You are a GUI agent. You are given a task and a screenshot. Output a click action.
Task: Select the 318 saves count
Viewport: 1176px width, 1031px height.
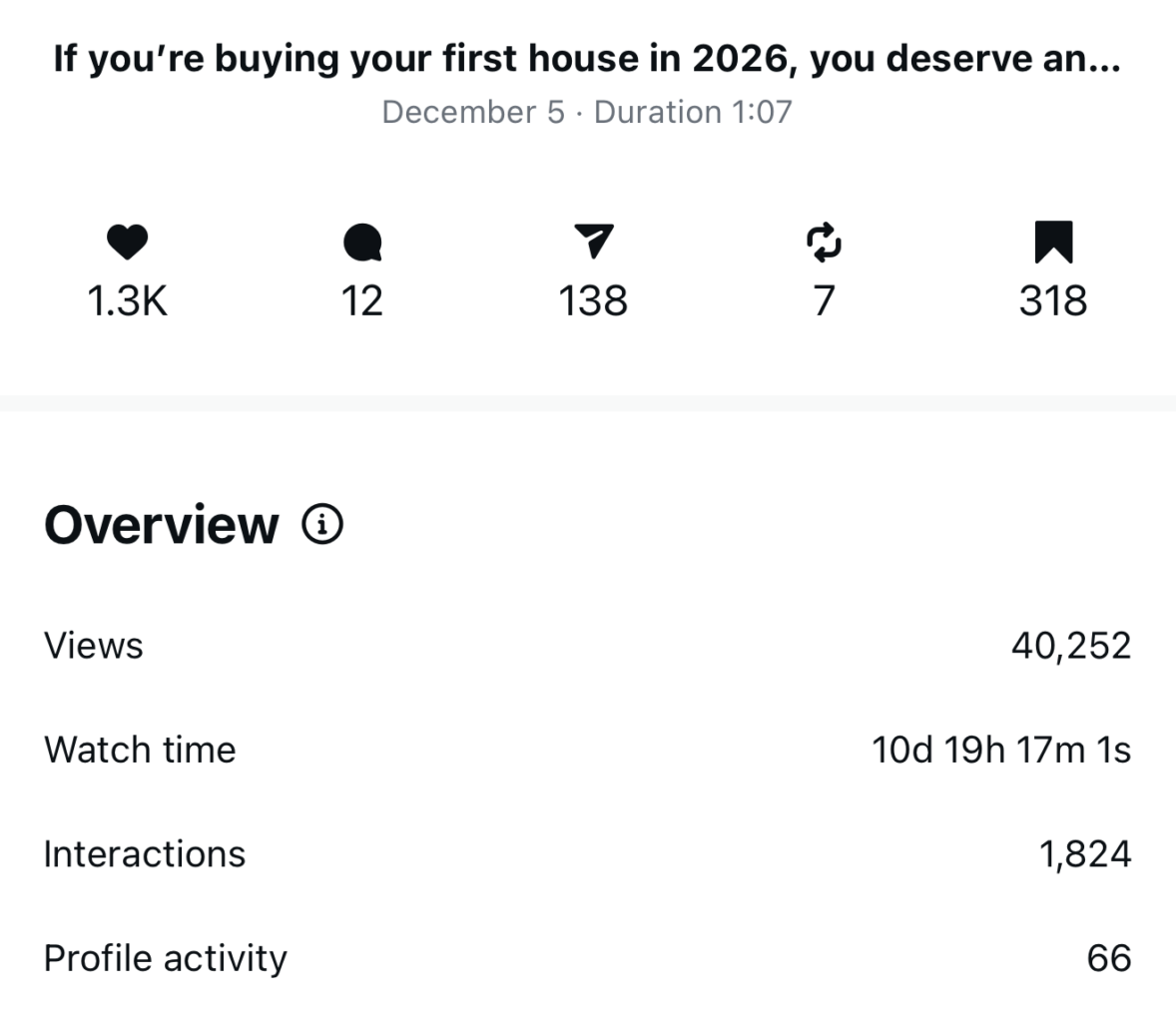(x=1053, y=300)
